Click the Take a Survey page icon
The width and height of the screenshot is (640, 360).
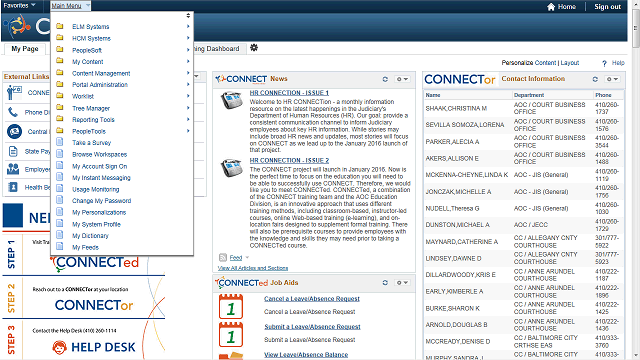(60, 142)
